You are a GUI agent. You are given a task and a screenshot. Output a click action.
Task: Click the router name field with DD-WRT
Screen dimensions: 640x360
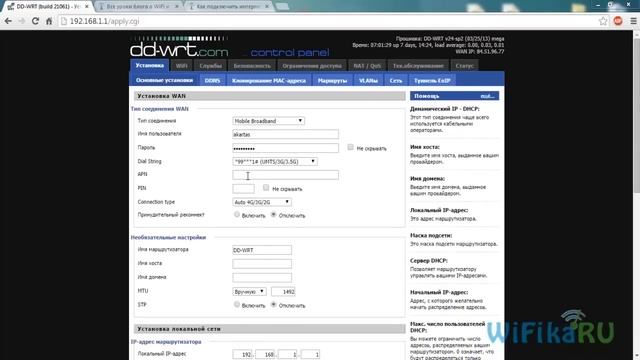pos(262,250)
